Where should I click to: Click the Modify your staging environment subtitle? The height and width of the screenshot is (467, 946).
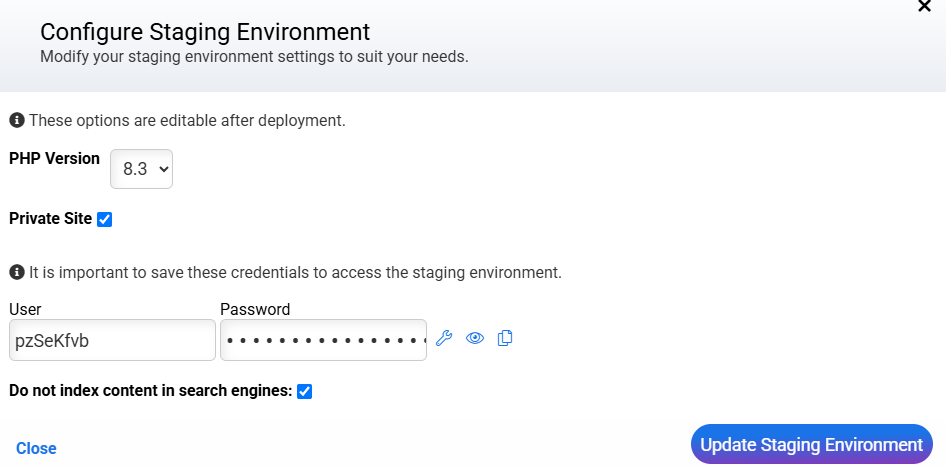pyautogui.click(x=254, y=57)
